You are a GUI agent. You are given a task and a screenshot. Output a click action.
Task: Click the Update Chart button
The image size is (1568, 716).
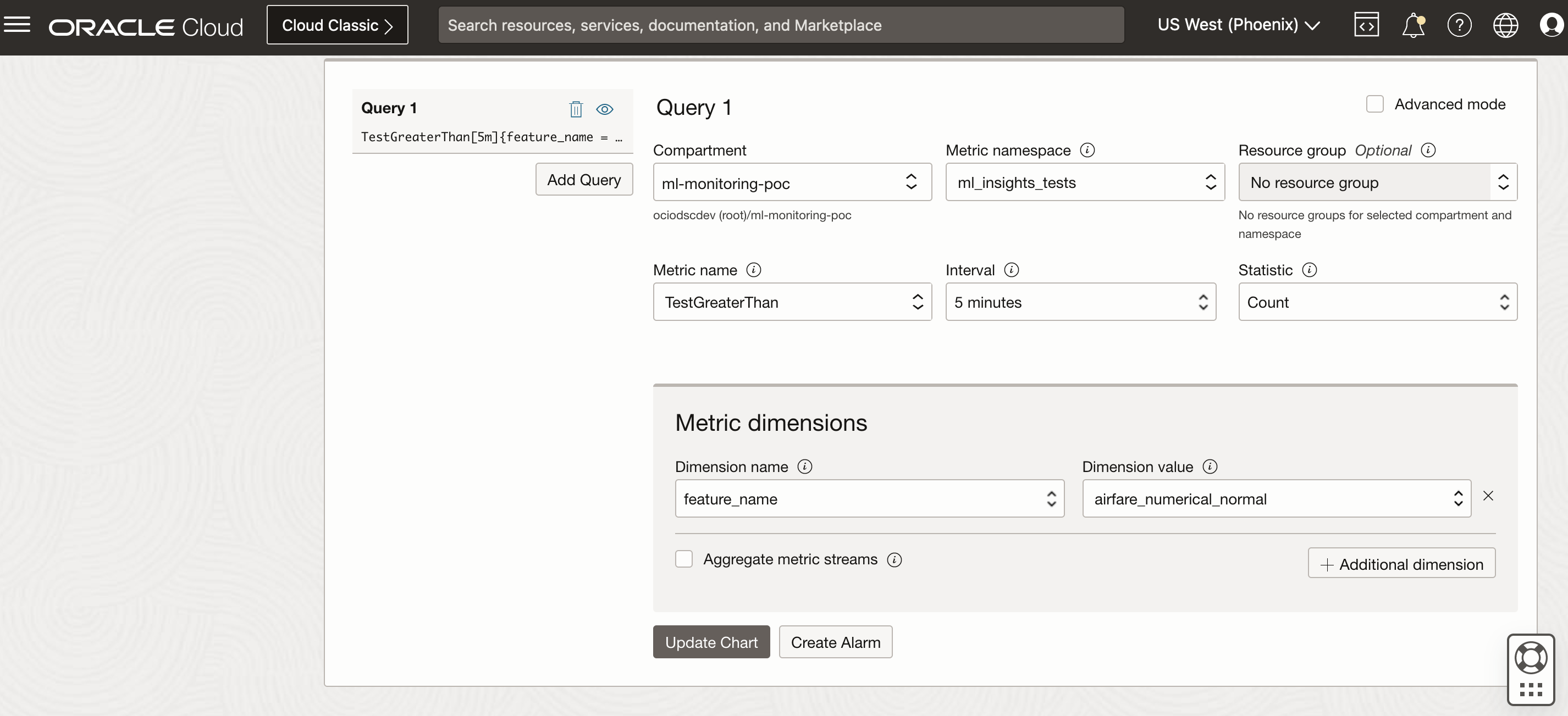pos(711,642)
